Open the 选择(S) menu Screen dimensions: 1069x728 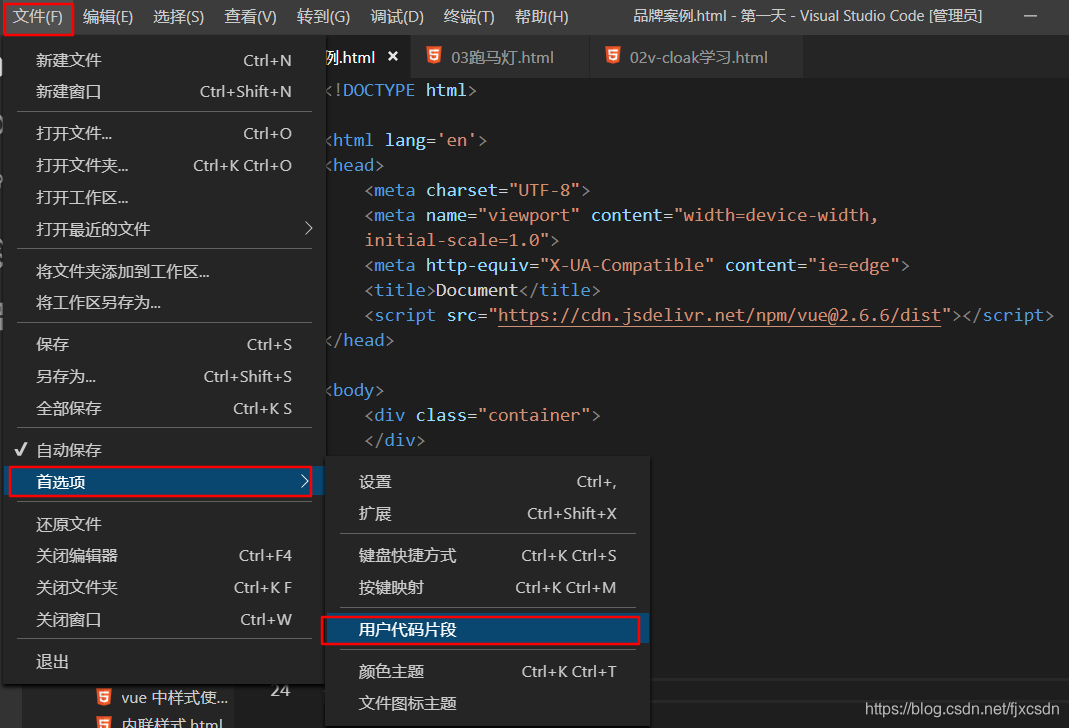[179, 16]
